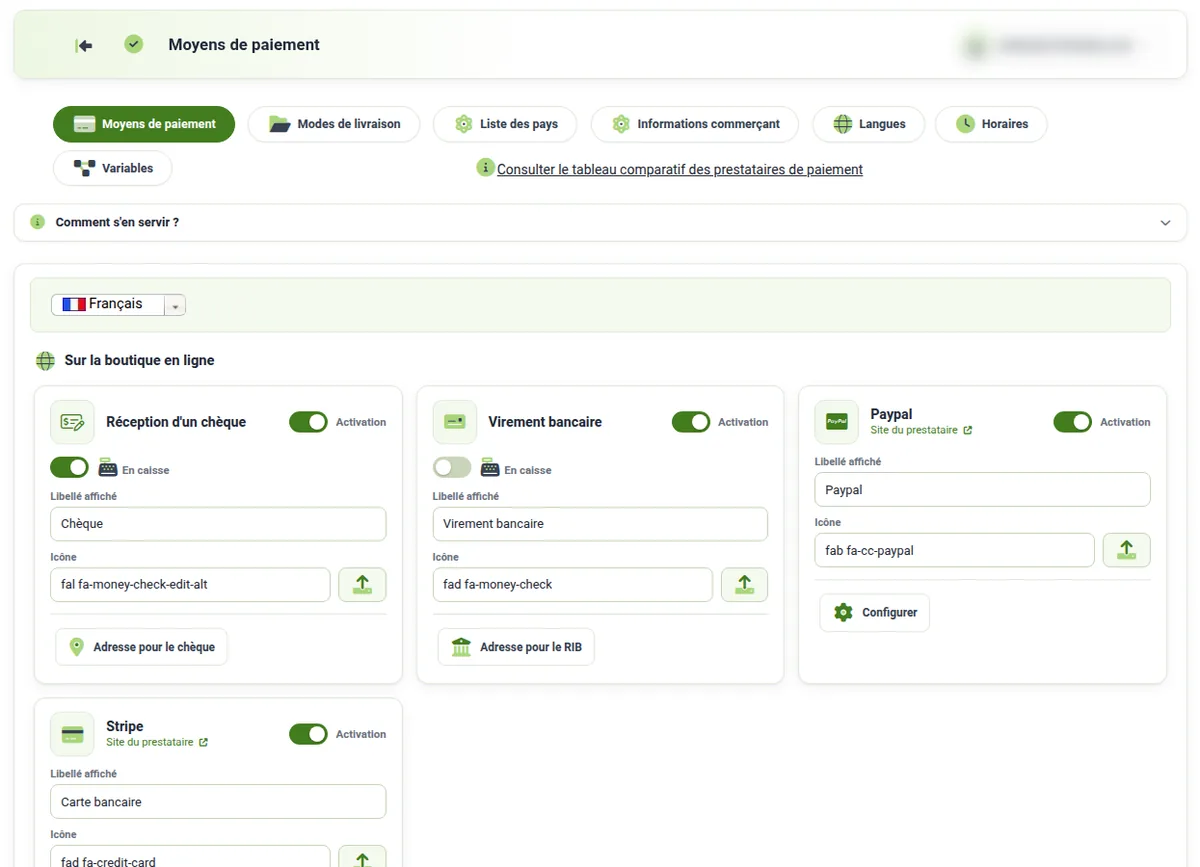Enable 'En caisse' for Virement bancaire

tap(452, 467)
